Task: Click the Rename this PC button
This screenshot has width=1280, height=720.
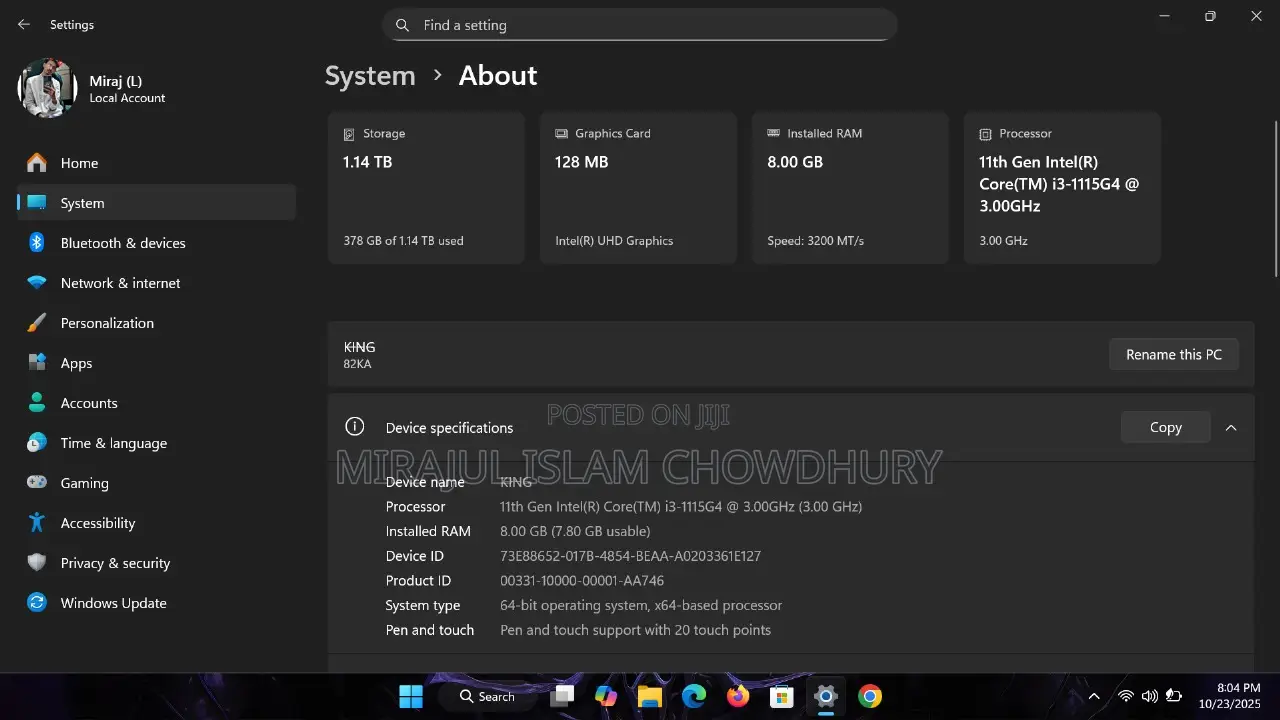Action: click(1173, 354)
